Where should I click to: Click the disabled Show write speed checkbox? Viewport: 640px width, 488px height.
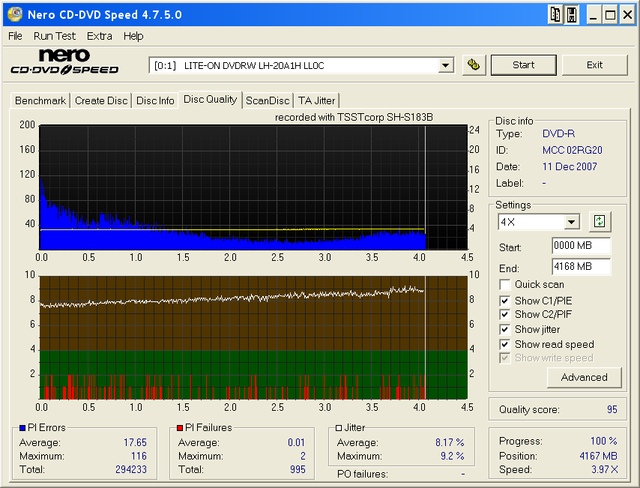coord(505,358)
